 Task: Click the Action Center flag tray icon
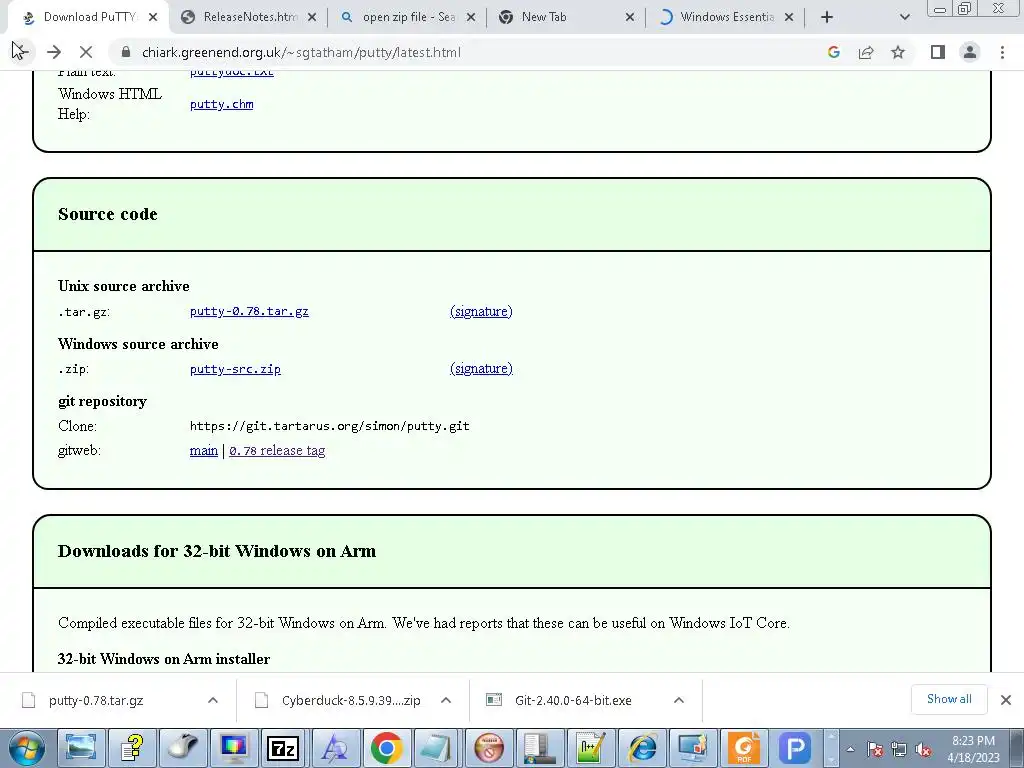[875, 750]
